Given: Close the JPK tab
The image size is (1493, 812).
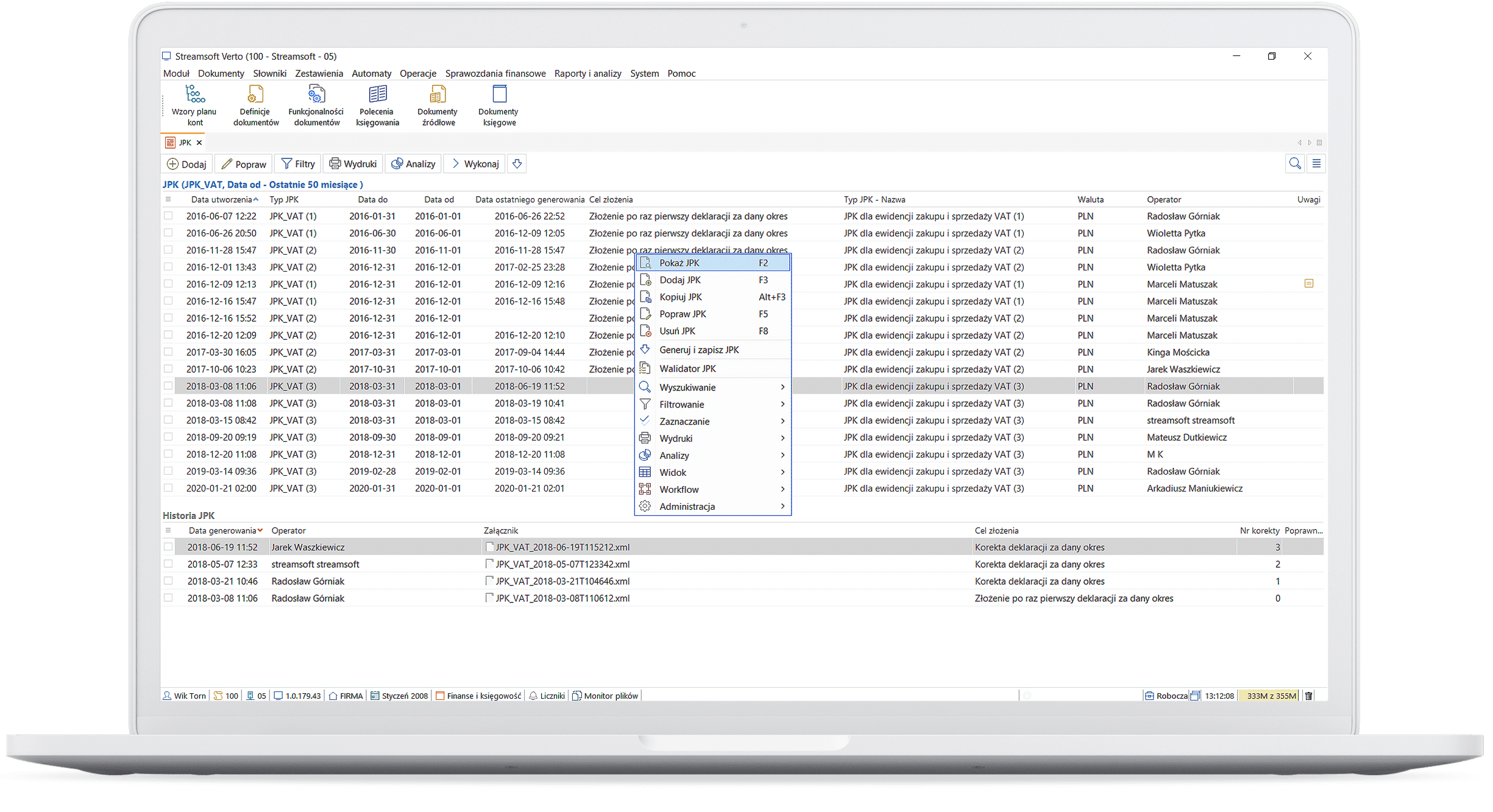Looking at the screenshot, I should pyautogui.click(x=199, y=143).
